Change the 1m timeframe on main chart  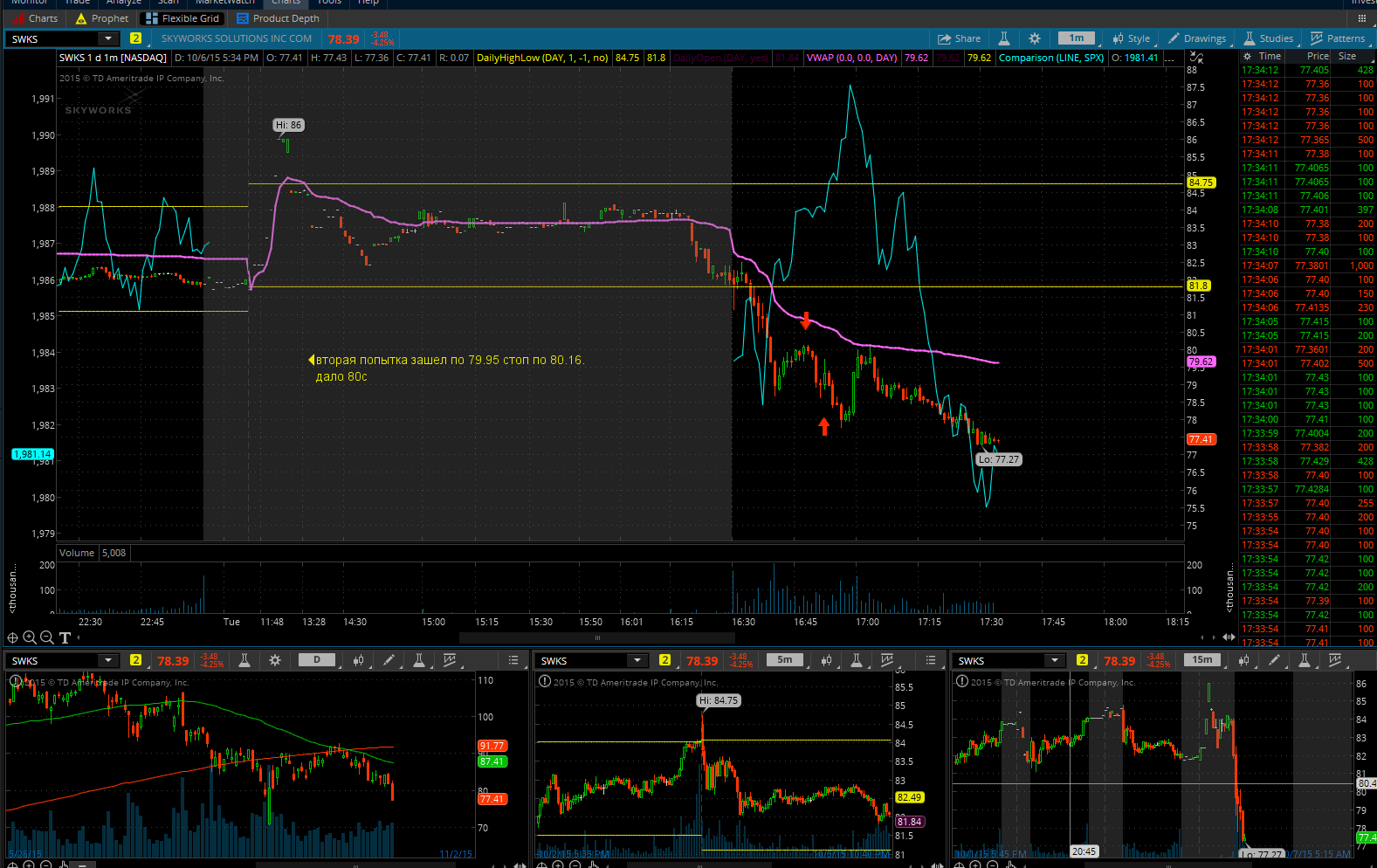pos(1077,38)
